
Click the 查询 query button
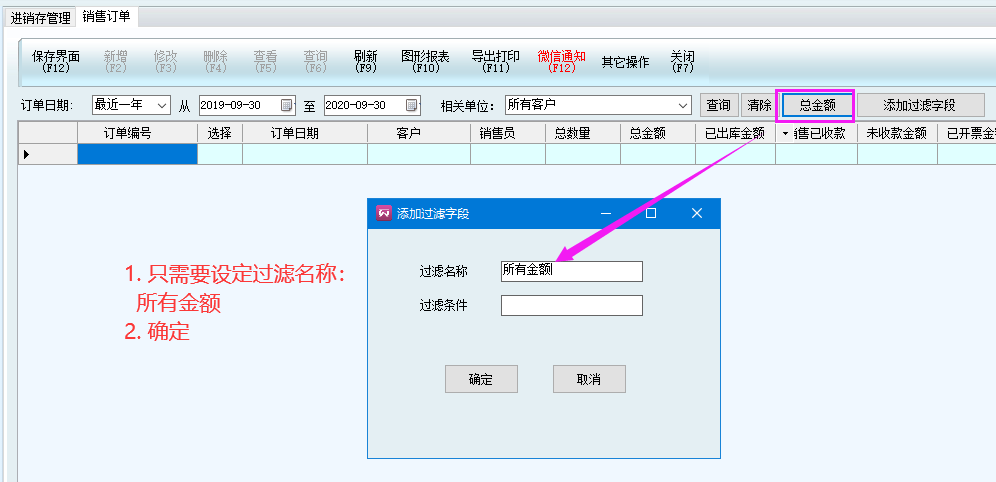point(718,105)
